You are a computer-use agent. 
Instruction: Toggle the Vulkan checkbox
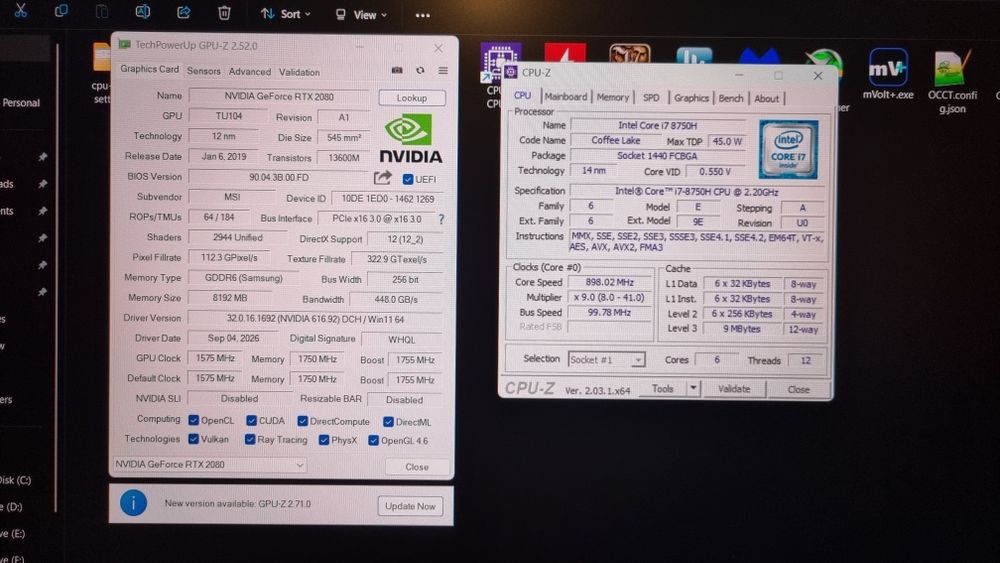tap(193, 439)
